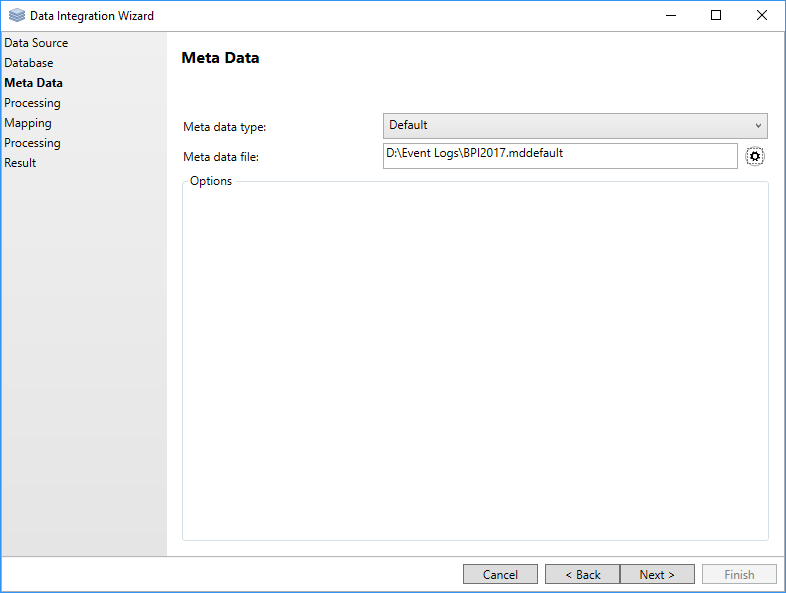
Task: Click the Data Integration Wizard title bar icon
Action: tap(17, 16)
